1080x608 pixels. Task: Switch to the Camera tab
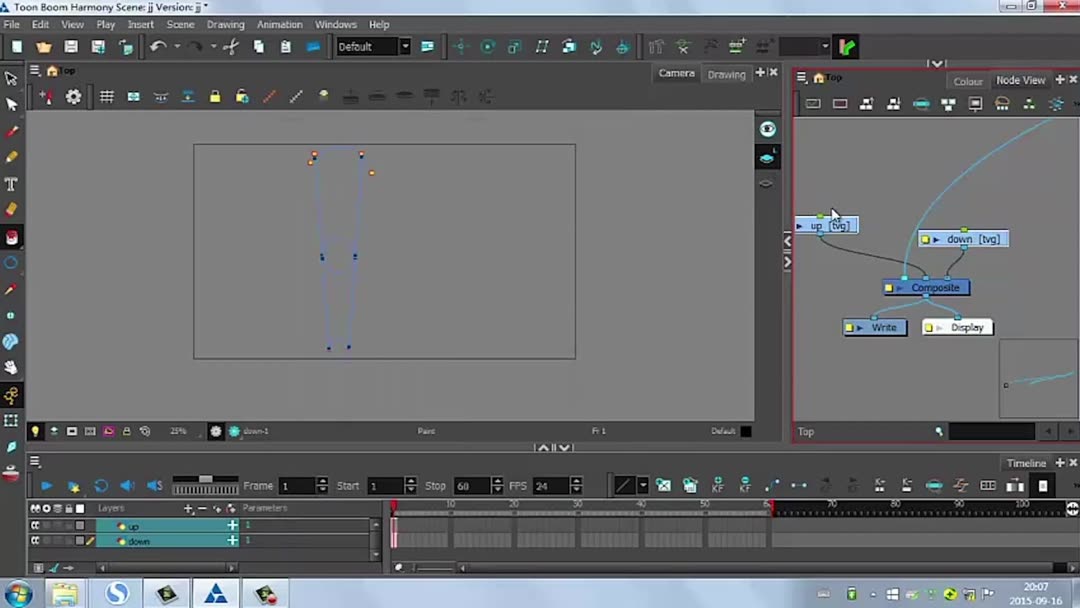click(x=676, y=73)
